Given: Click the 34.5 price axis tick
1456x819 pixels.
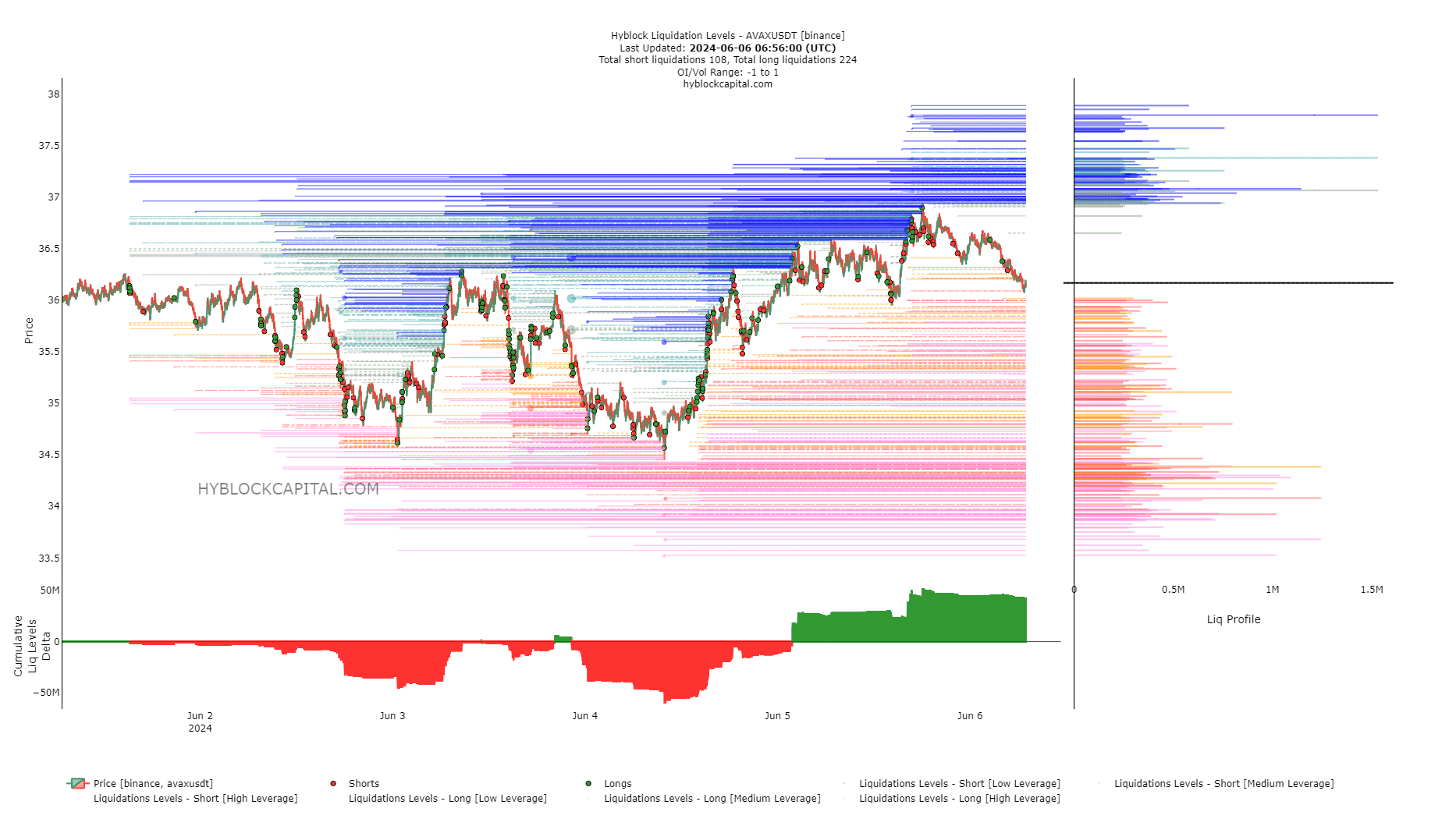Looking at the screenshot, I should pos(49,454).
